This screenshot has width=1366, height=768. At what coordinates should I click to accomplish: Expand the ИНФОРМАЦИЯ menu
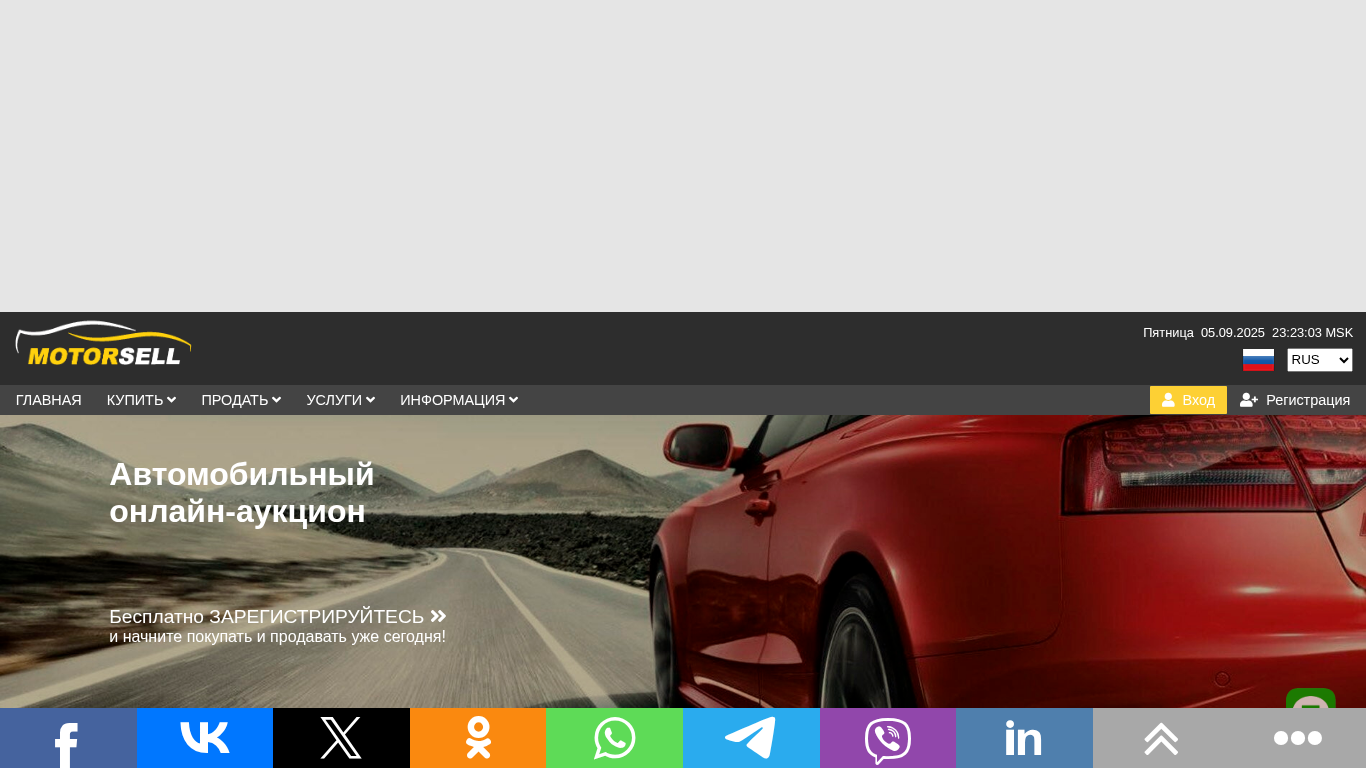pyautogui.click(x=459, y=400)
